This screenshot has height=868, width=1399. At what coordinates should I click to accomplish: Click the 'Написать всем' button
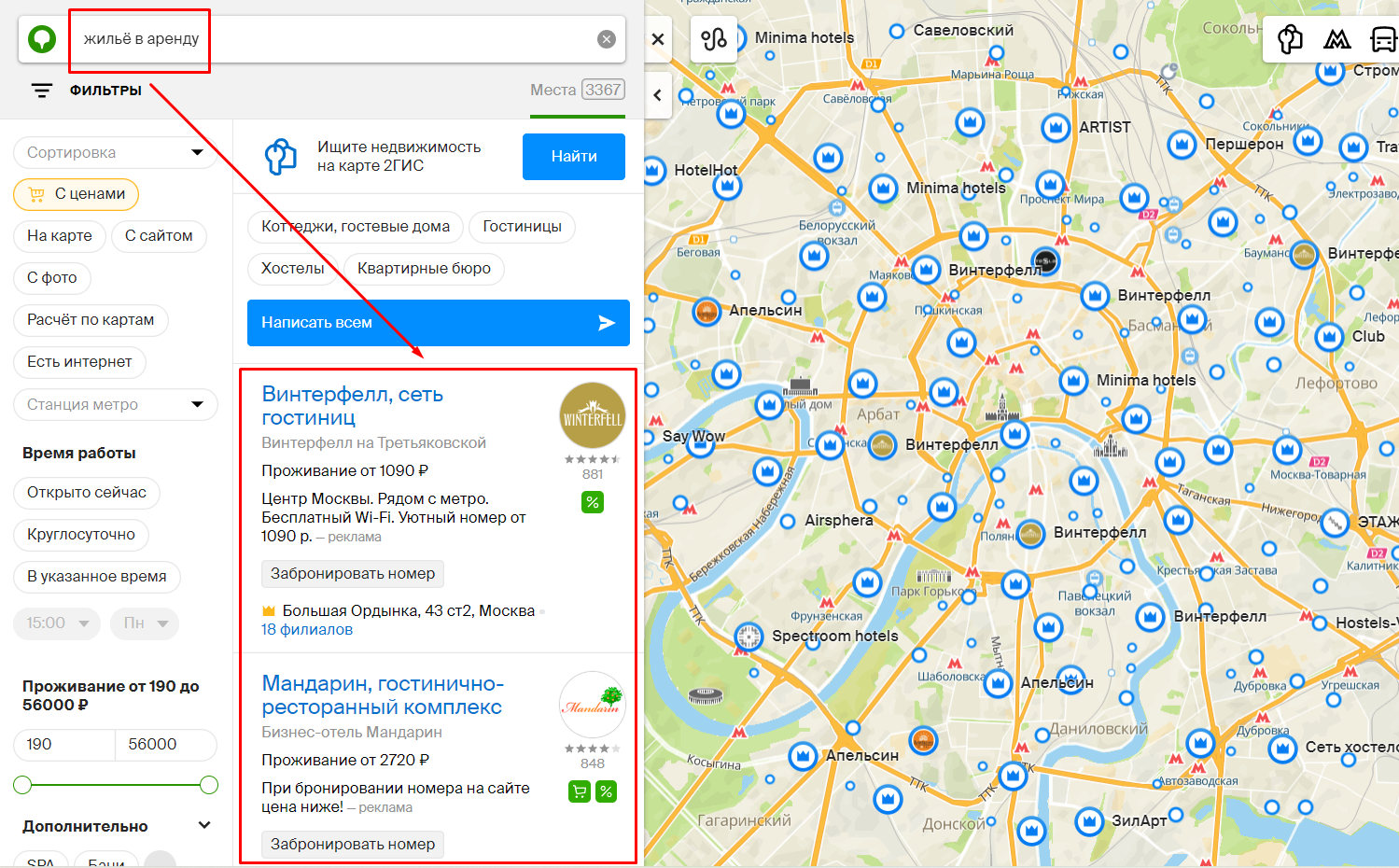[x=439, y=323]
